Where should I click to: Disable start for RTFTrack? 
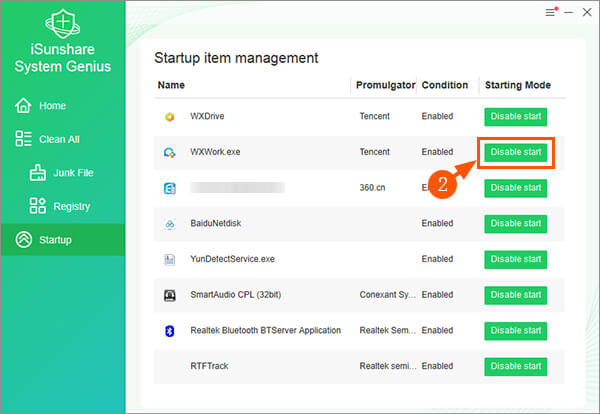515,366
